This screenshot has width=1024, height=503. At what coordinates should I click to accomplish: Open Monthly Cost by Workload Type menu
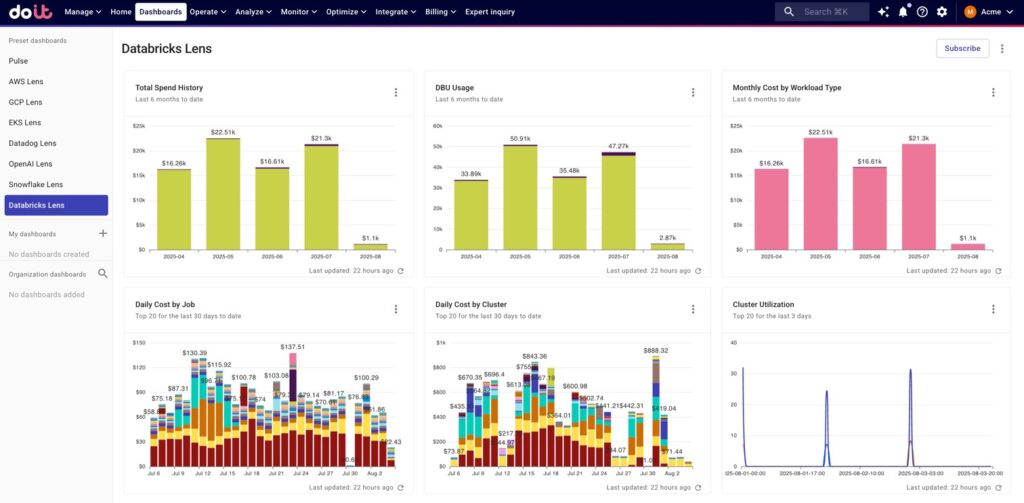(x=993, y=92)
